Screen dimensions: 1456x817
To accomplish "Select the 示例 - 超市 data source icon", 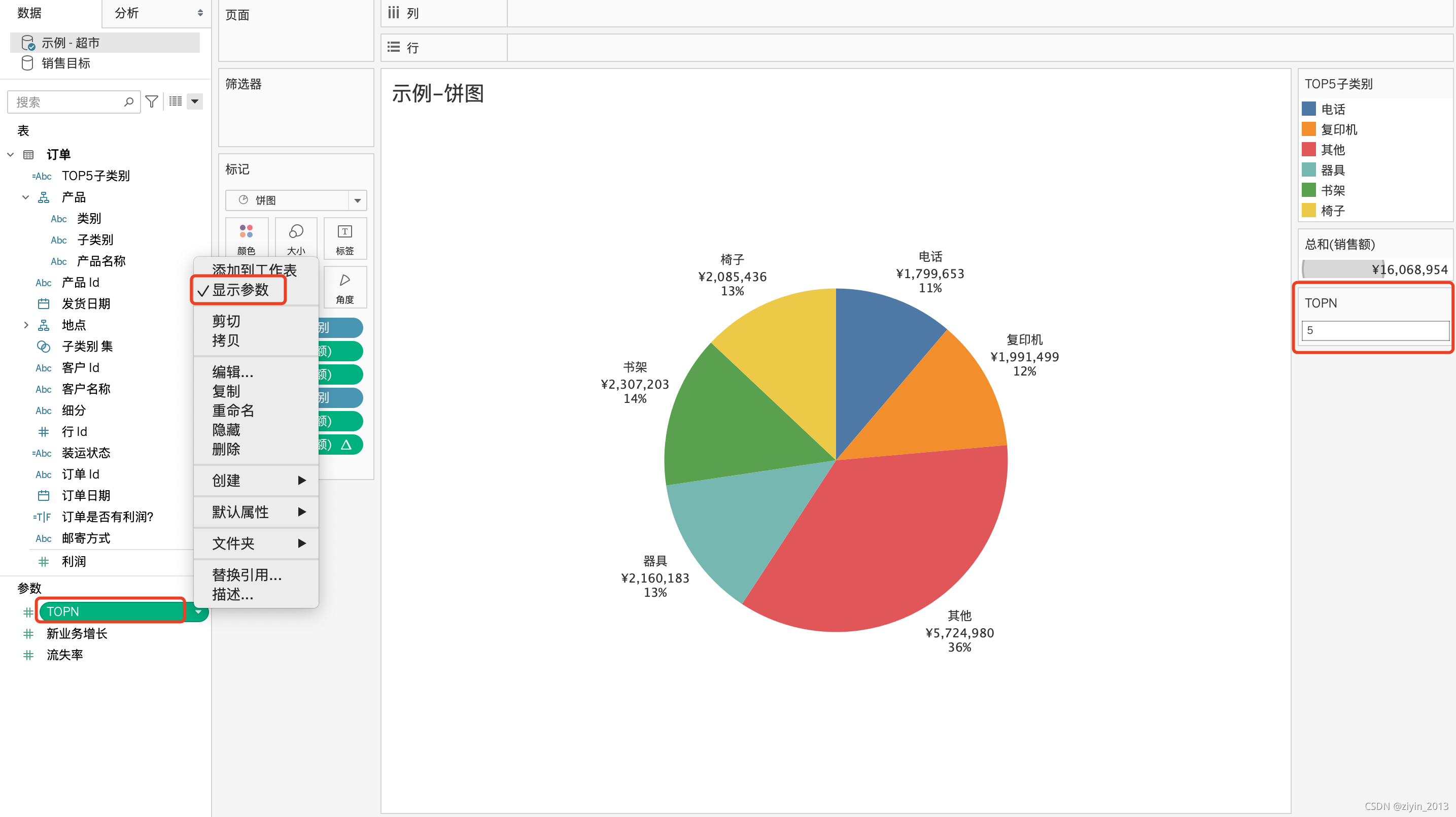I will tap(27, 43).
